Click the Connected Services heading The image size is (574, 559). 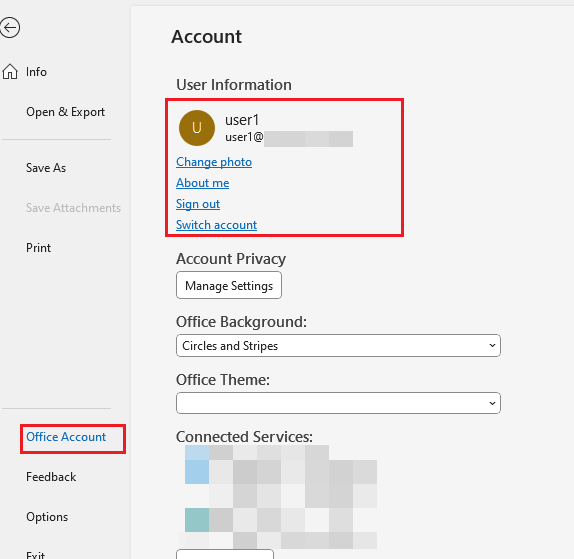click(x=244, y=437)
